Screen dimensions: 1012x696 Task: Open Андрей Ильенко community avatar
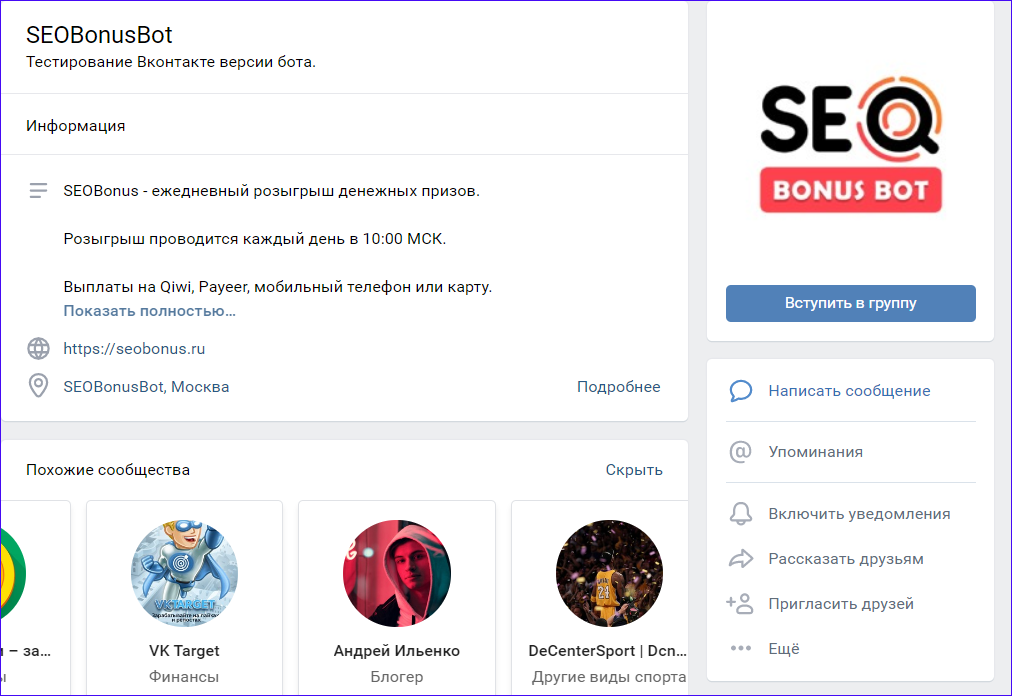pyautogui.click(x=397, y=573)
